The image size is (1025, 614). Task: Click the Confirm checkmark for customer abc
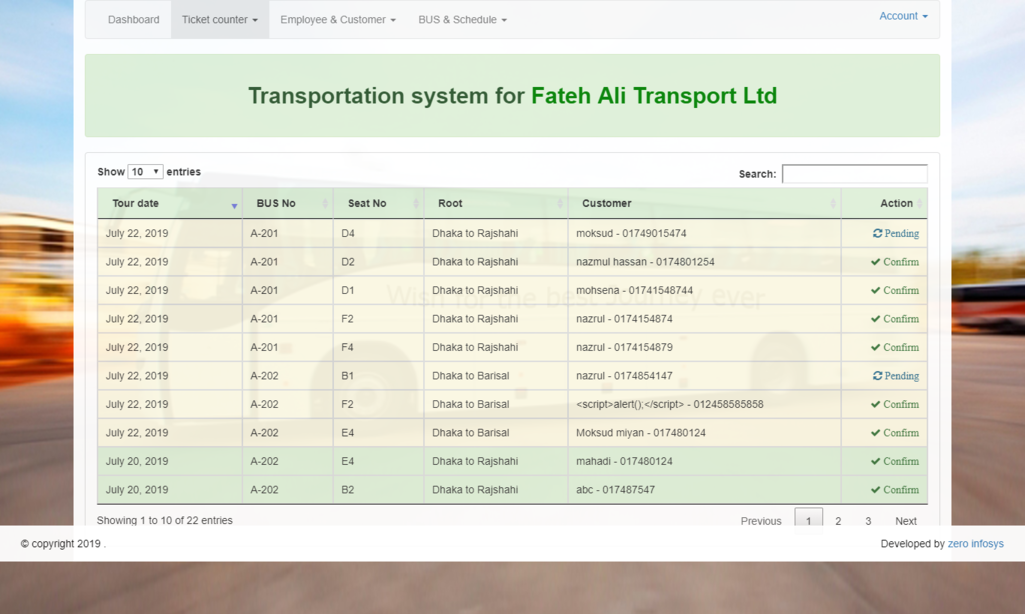[876, 490]
